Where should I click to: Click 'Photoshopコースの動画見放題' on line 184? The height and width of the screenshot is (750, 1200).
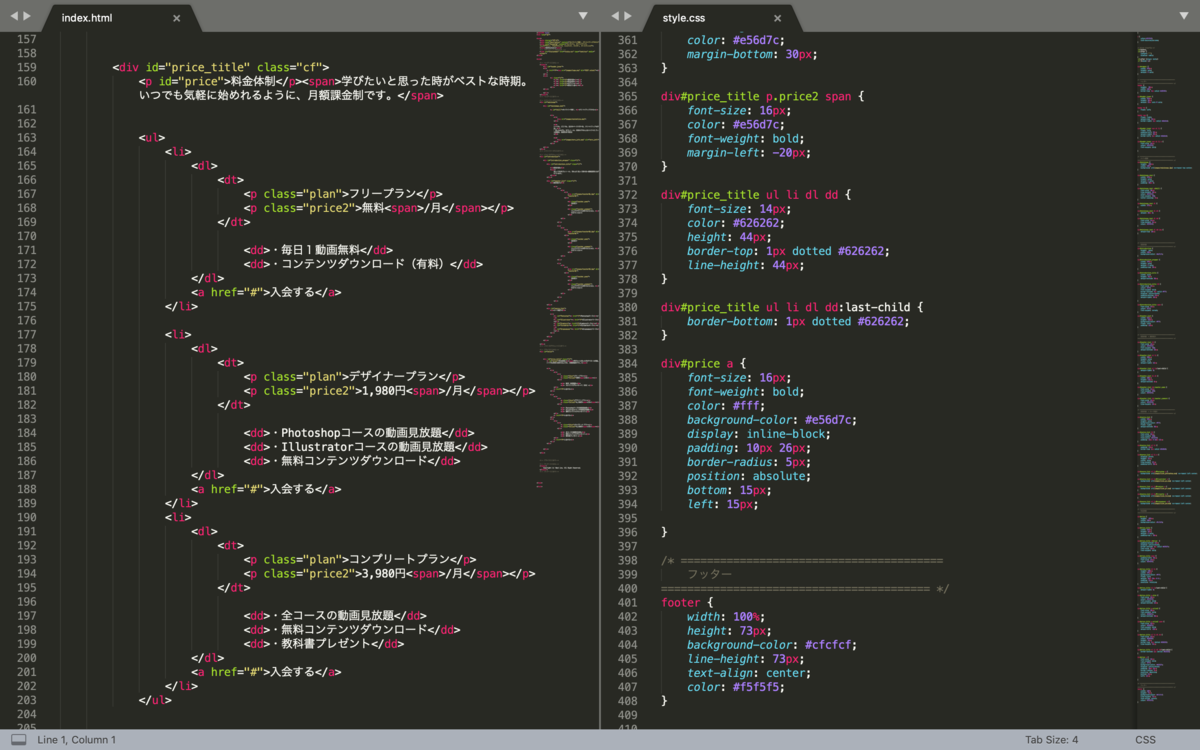click(x=361, y=433)
